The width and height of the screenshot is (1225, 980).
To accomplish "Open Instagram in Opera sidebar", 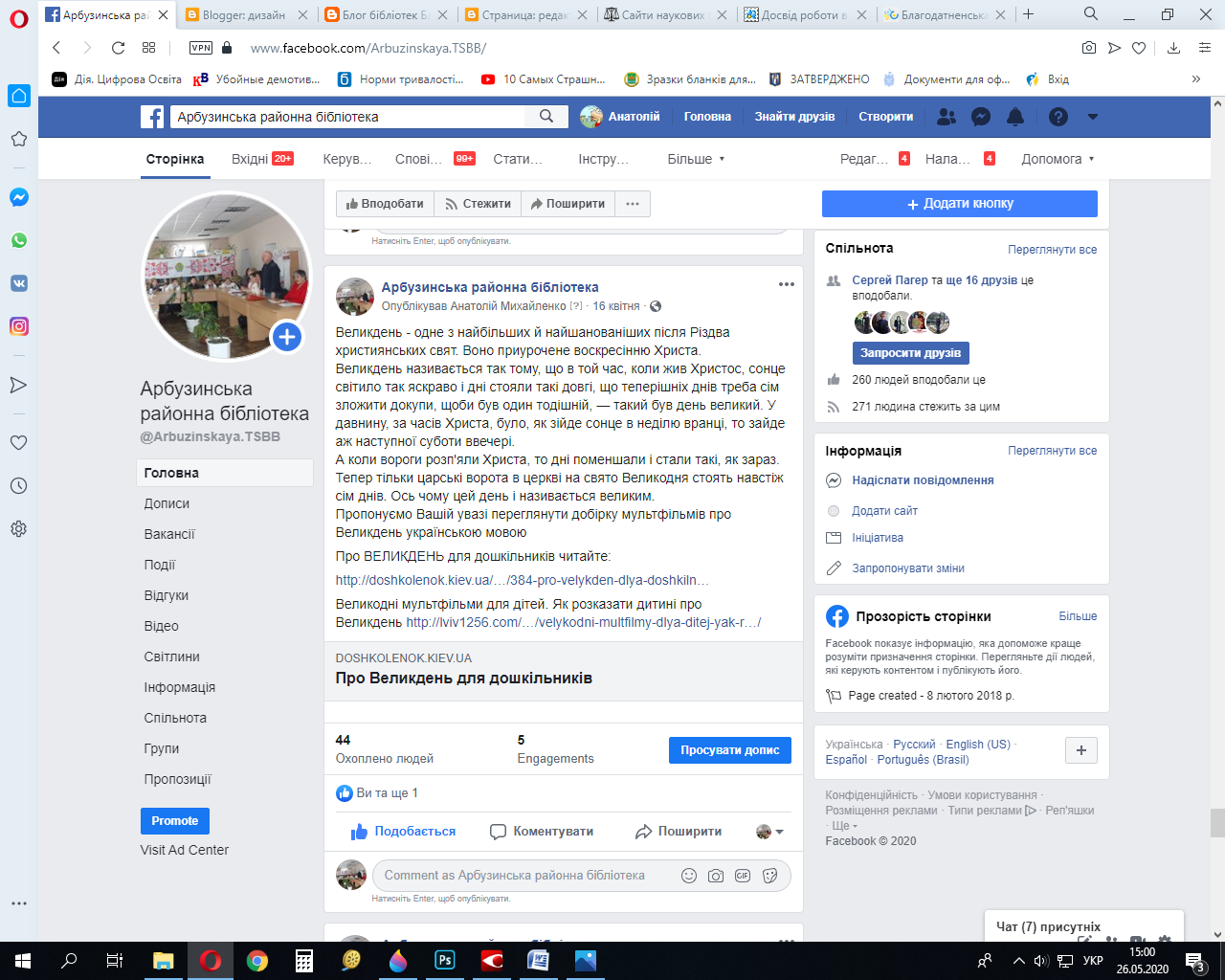I will click(19, 326).
